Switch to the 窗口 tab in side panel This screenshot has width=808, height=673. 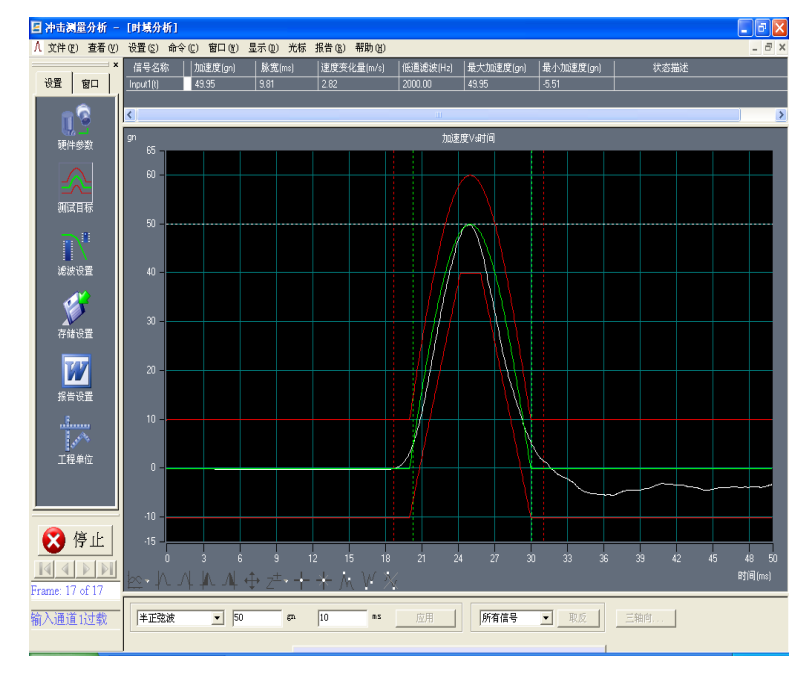pos(90,84)
